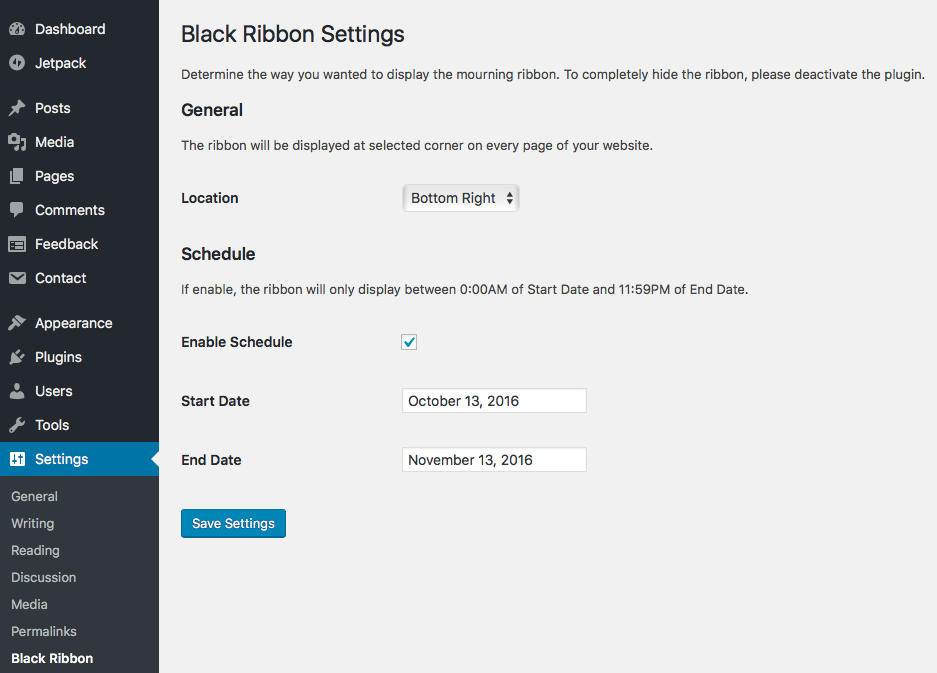Click the Location label text
This screenshot has height=673, width=937.
point(210,198)
